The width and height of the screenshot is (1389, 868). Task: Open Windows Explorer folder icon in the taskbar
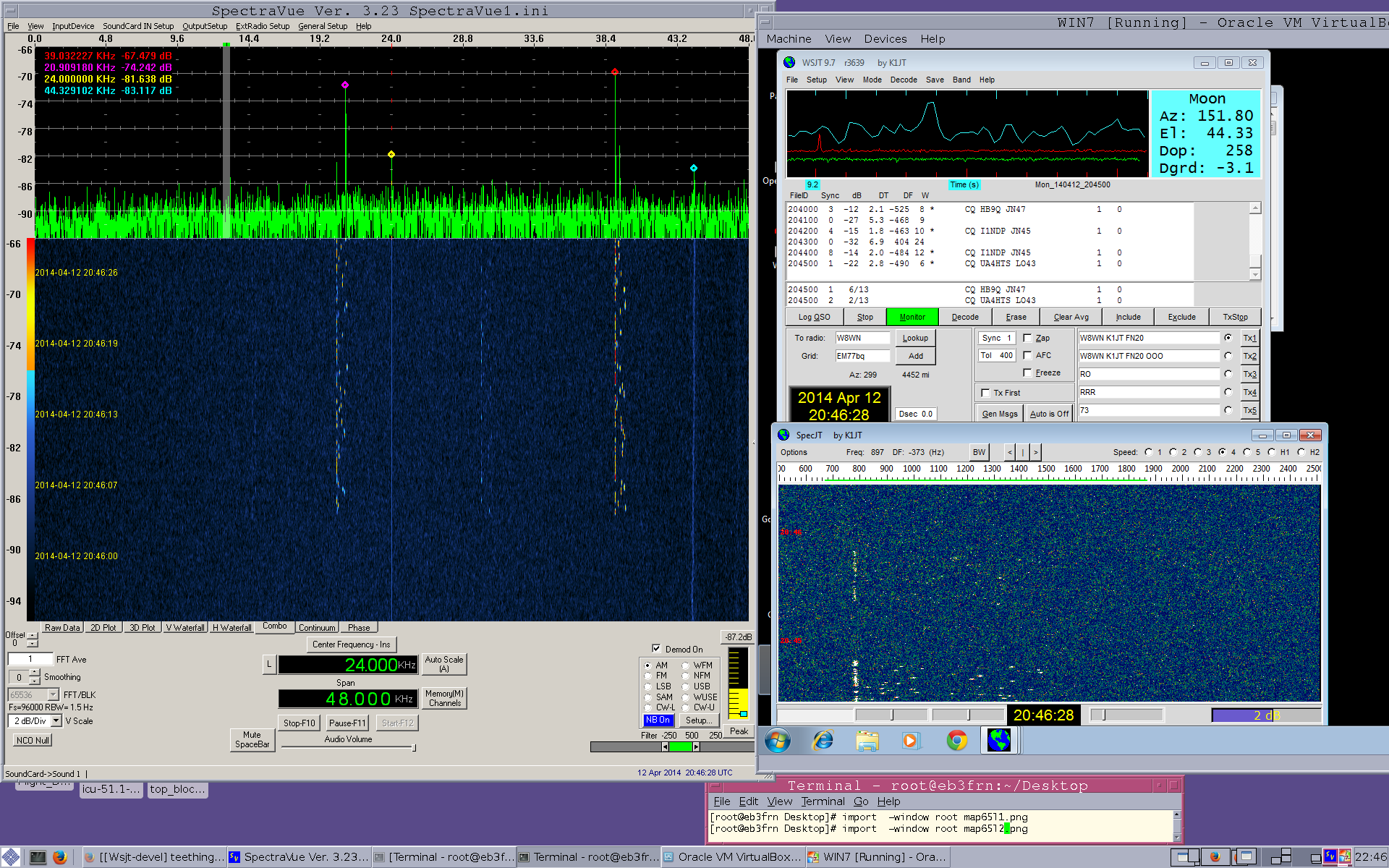(x=867, y=741)
